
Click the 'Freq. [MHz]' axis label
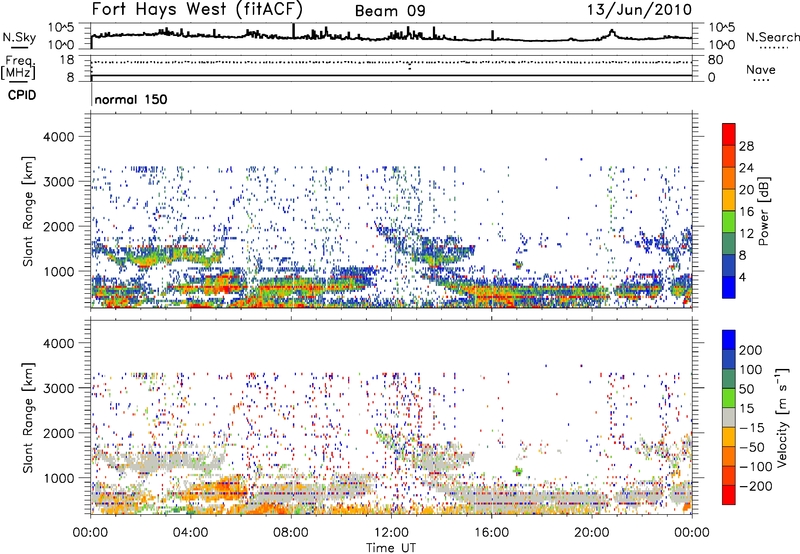[x=19, y=68]
